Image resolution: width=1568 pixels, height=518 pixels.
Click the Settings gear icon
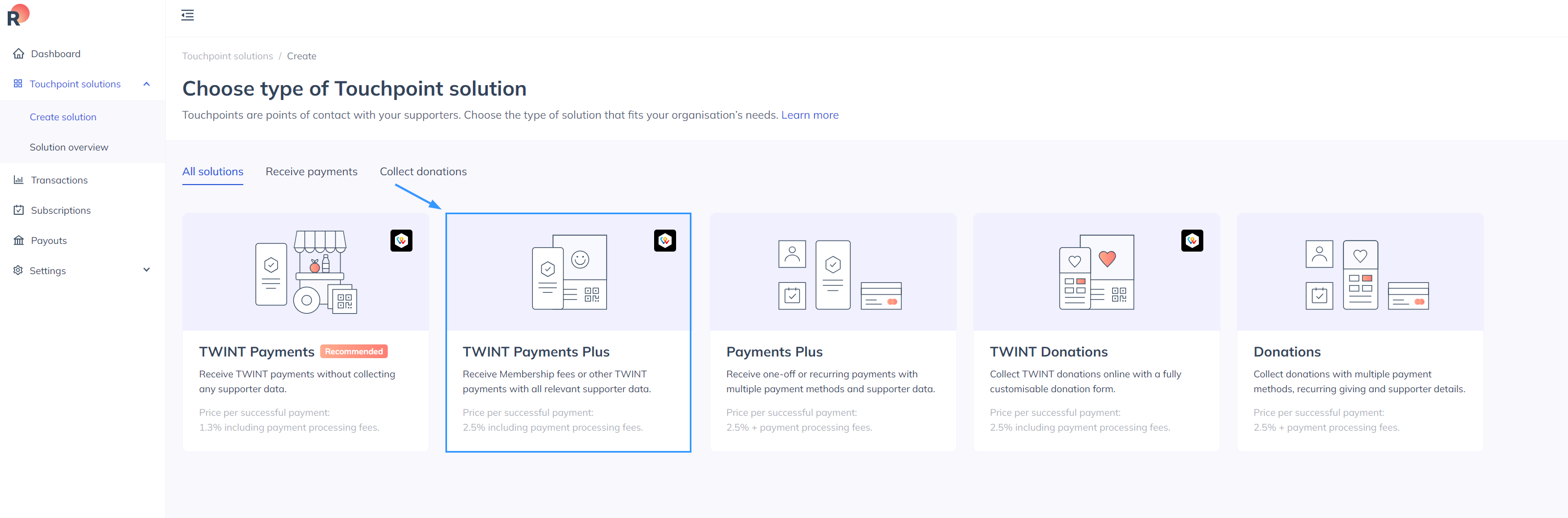coord(18,270)
